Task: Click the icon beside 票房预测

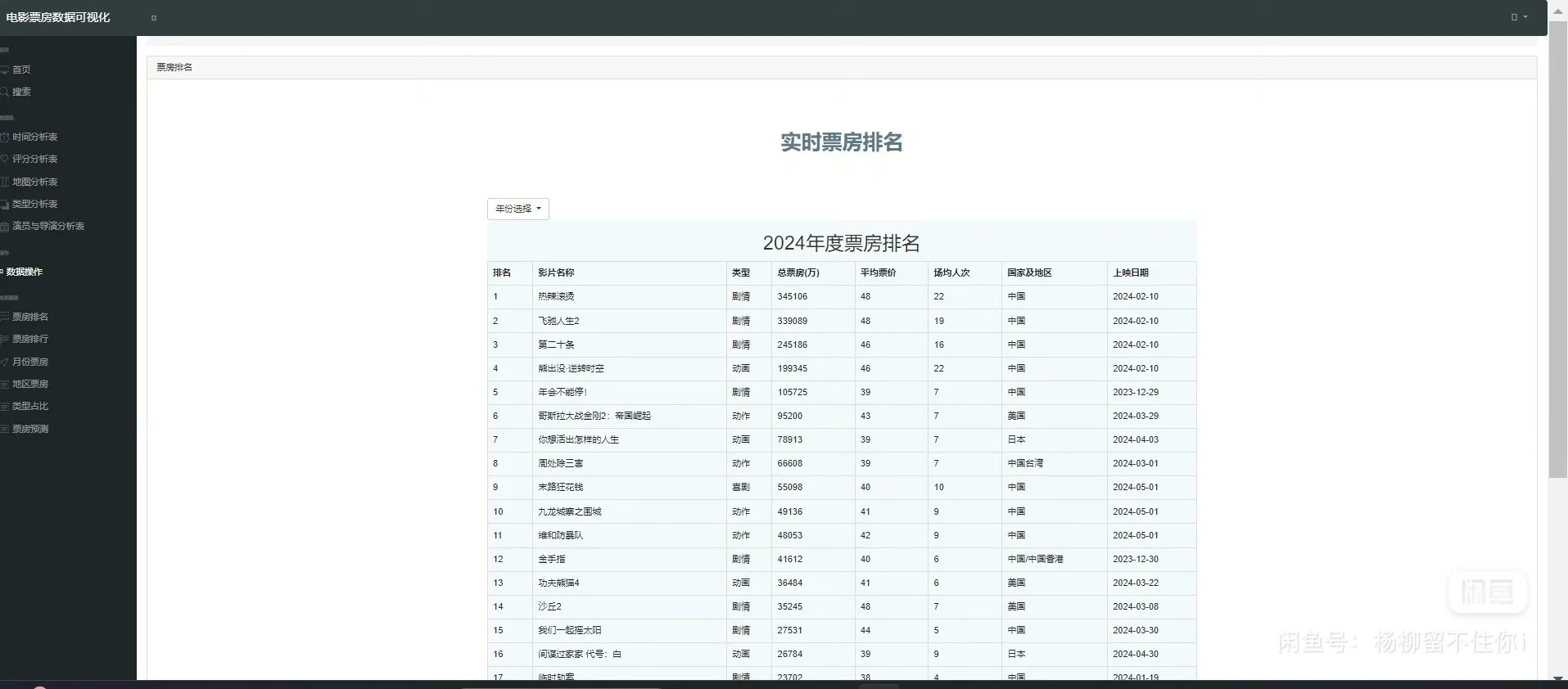Action: [4, 430]
